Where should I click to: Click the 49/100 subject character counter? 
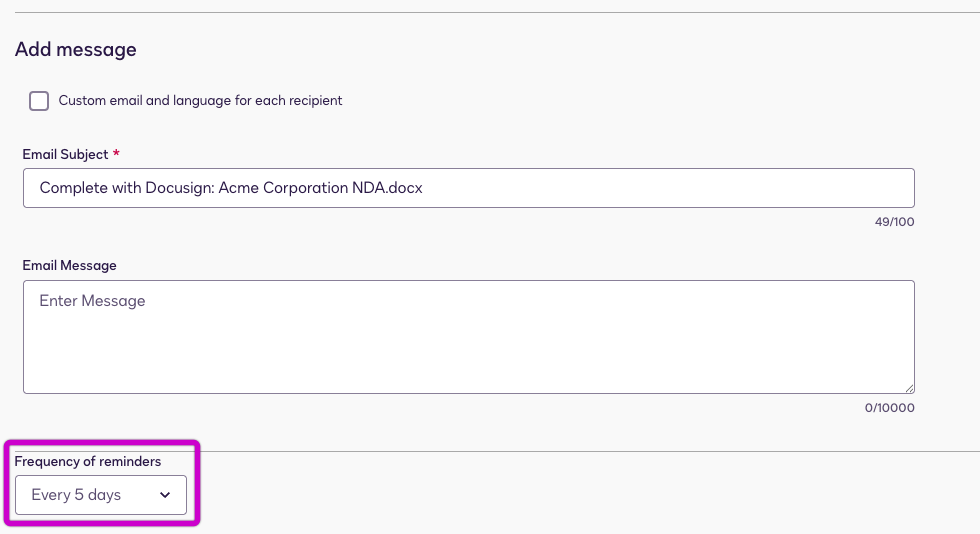pyautogui.click(x=894, y=222)
